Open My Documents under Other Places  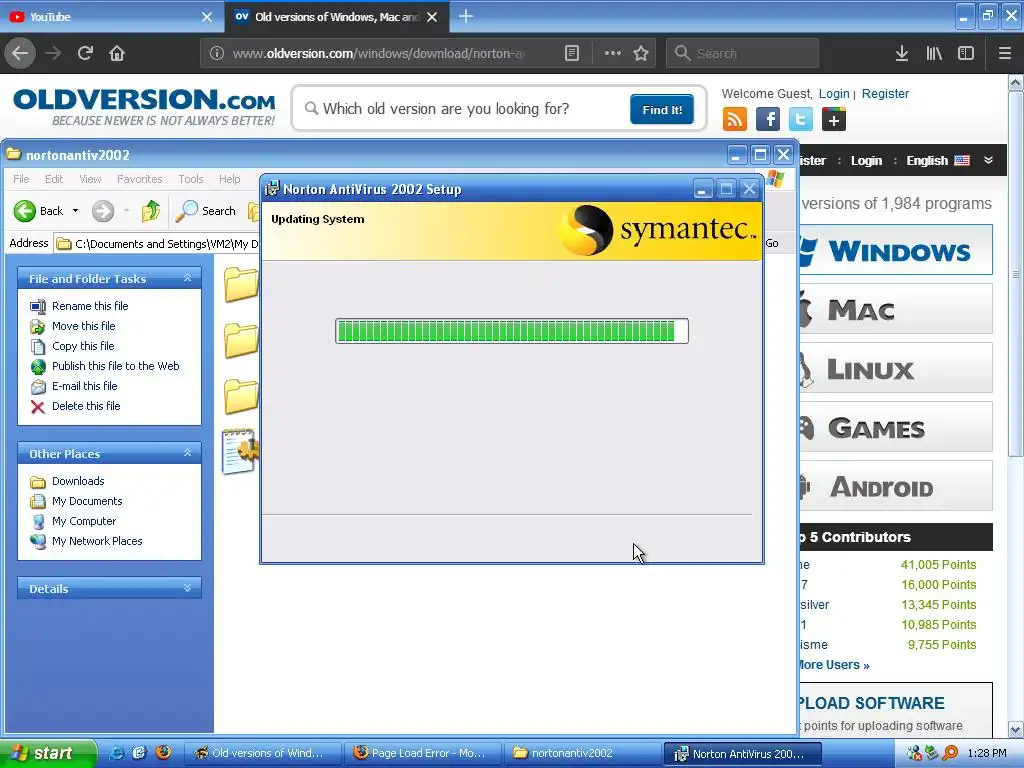coord(87,501)
